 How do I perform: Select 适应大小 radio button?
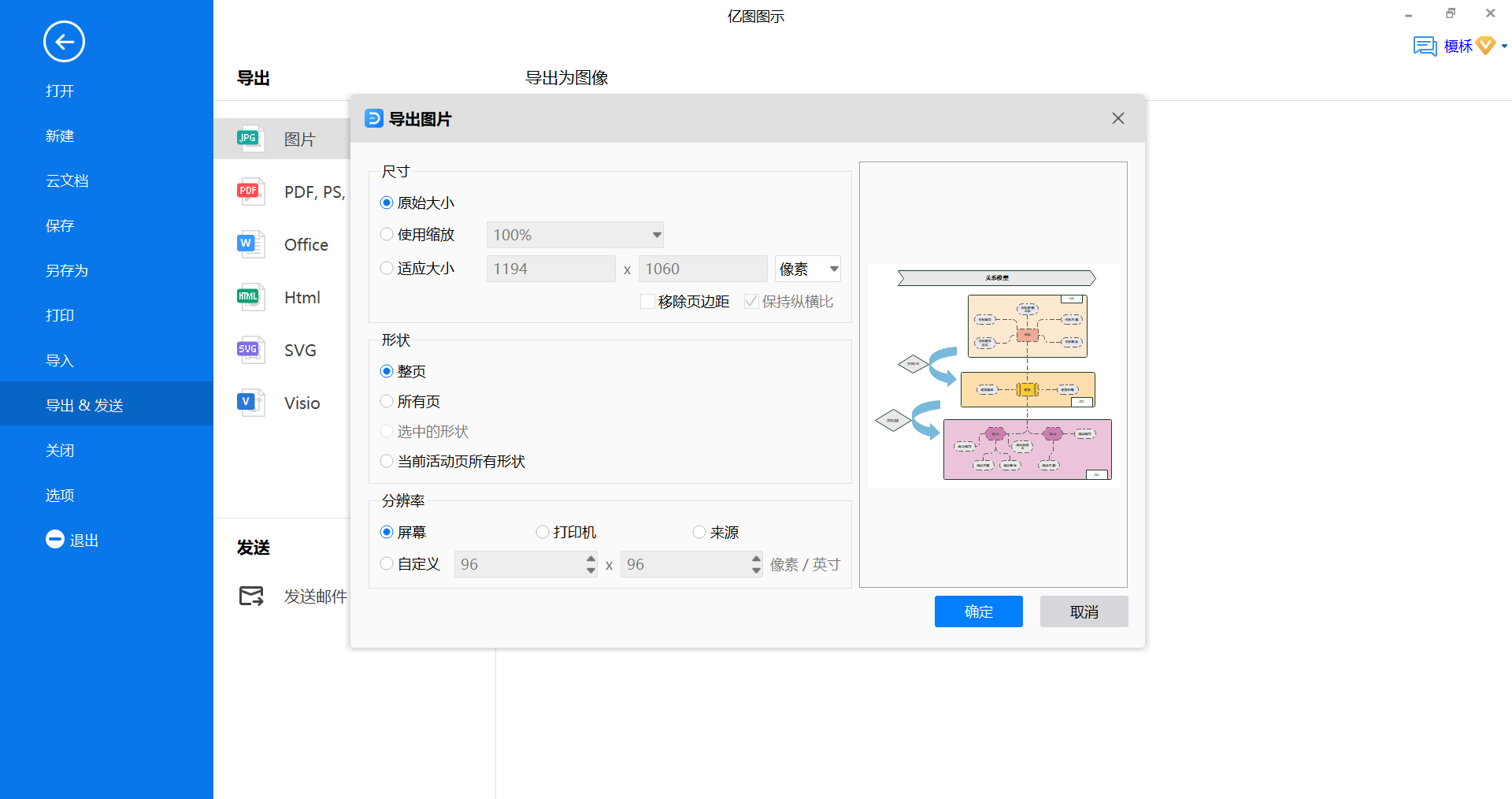click(x=387, y=268)
